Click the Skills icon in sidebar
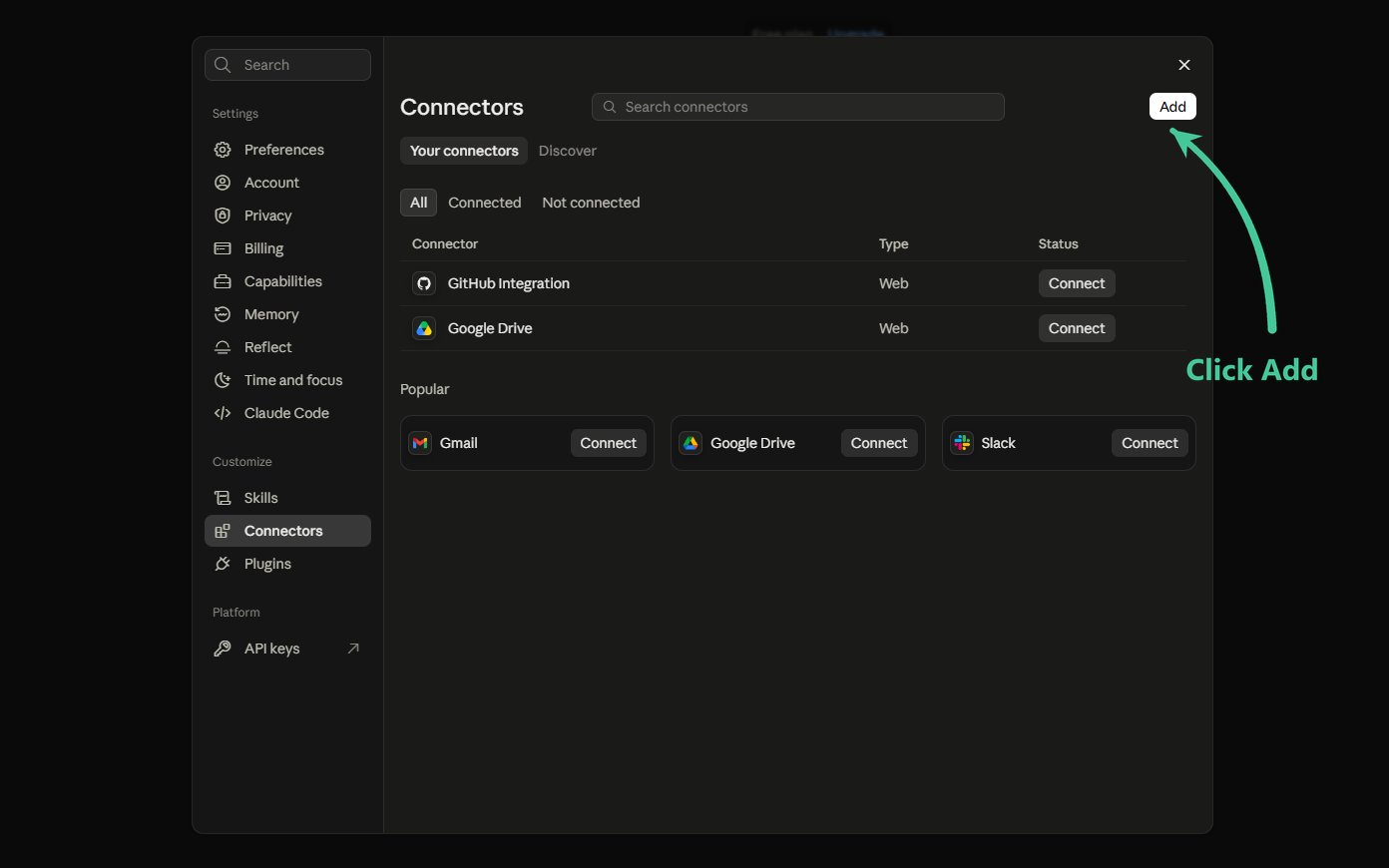 [223, 498]
